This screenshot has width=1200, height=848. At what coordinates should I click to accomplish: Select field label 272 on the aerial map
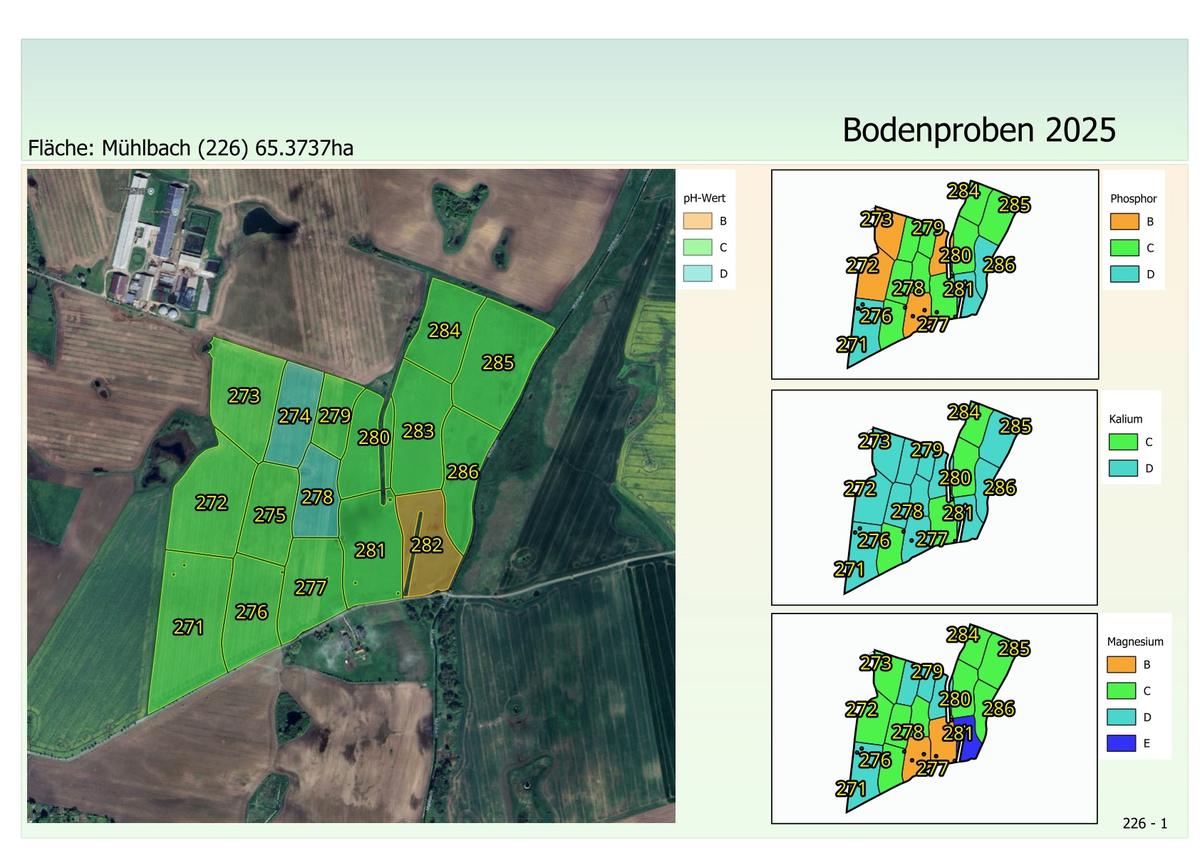pos(211,503)
